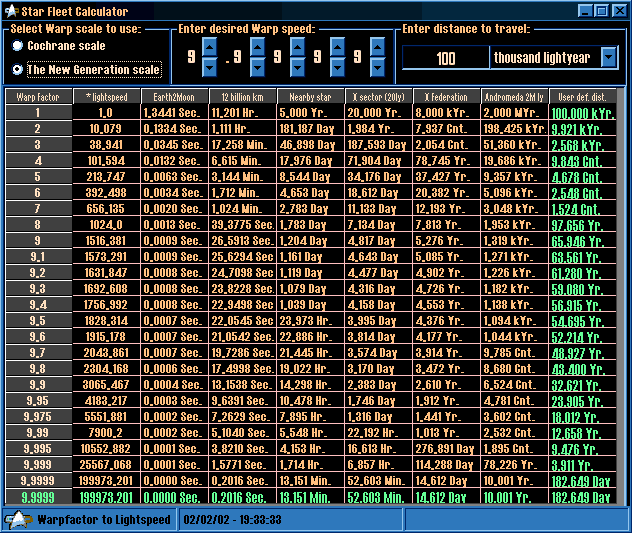632x533 pixels.
Task: Select the Cochrane scale option
Action: (18, 46)
